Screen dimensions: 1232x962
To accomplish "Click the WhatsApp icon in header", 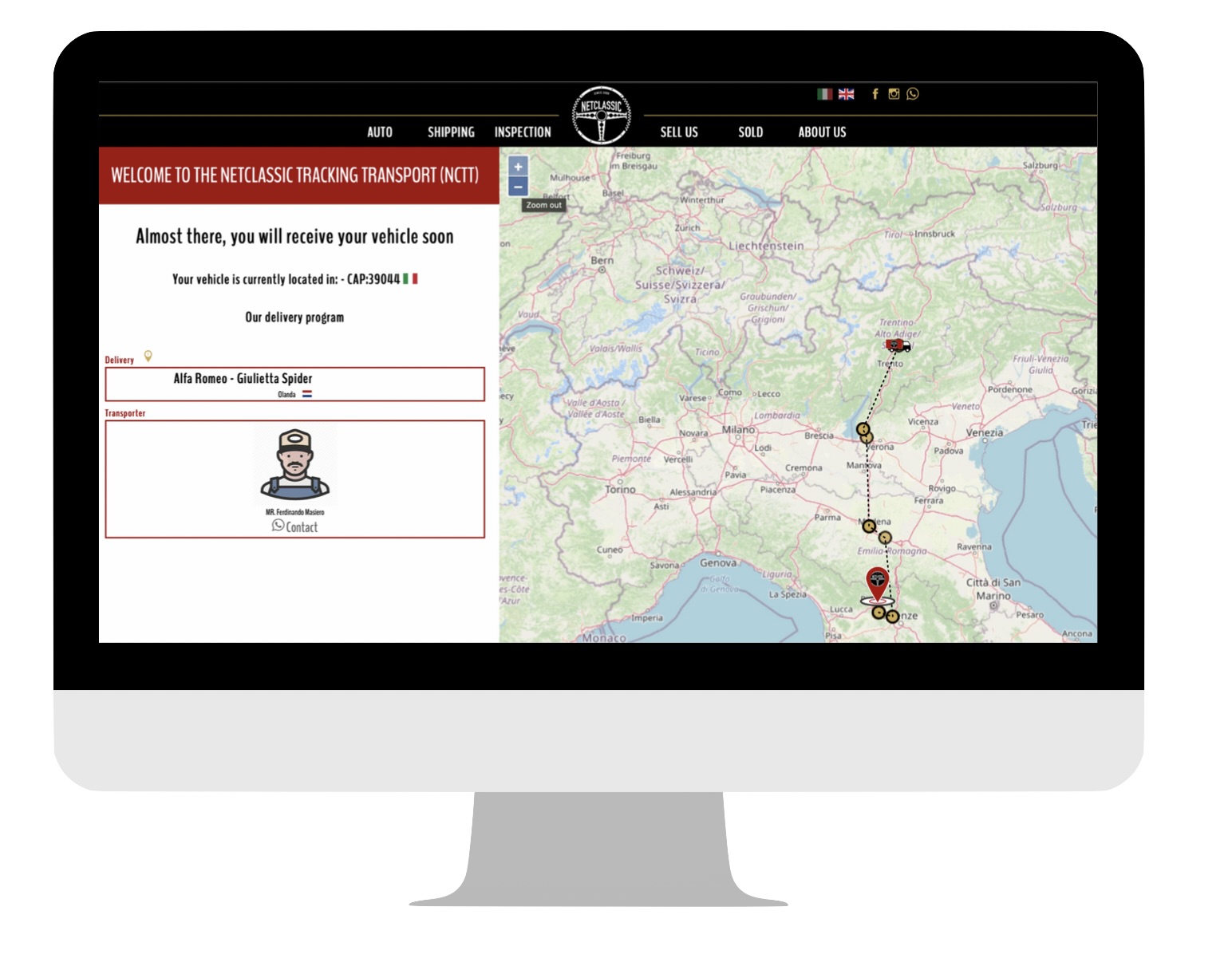I will pyautogui.click(x=913, y=94).
